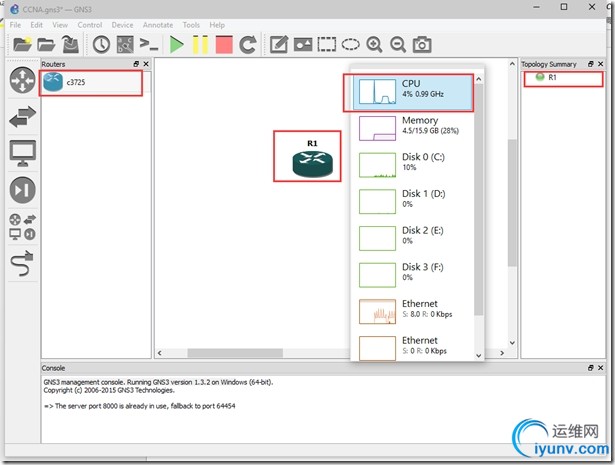Click the Open project folder icon
615x465 pixels.
46,44
